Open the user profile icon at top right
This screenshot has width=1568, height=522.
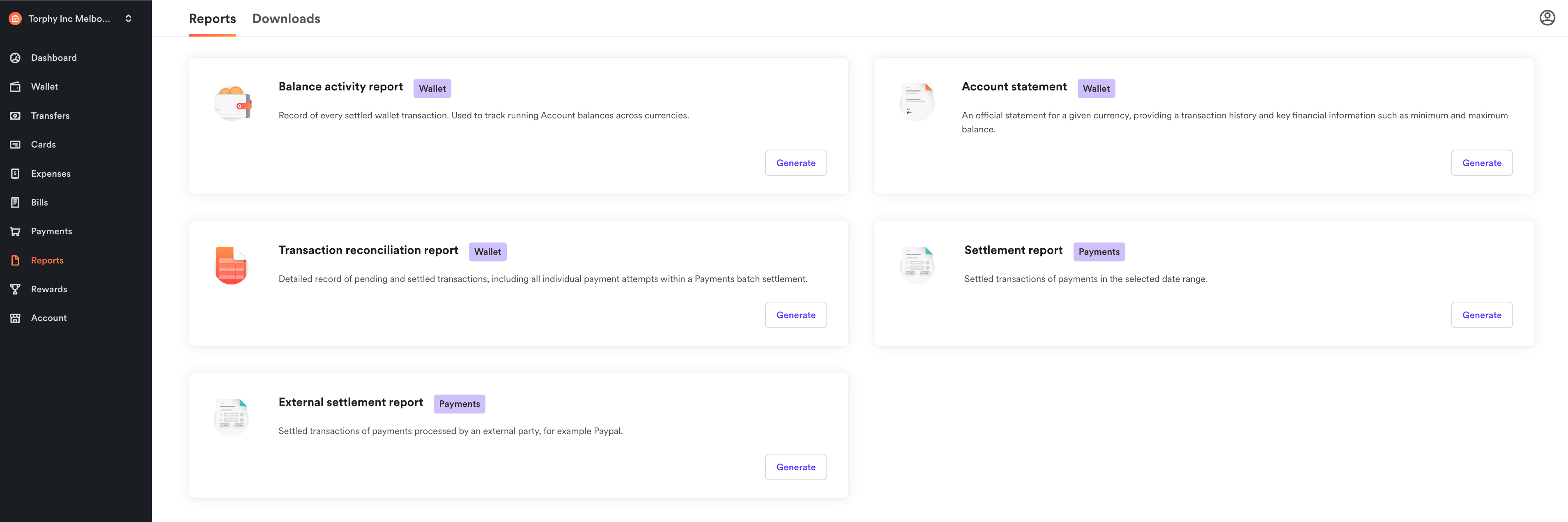(1547, 18)
